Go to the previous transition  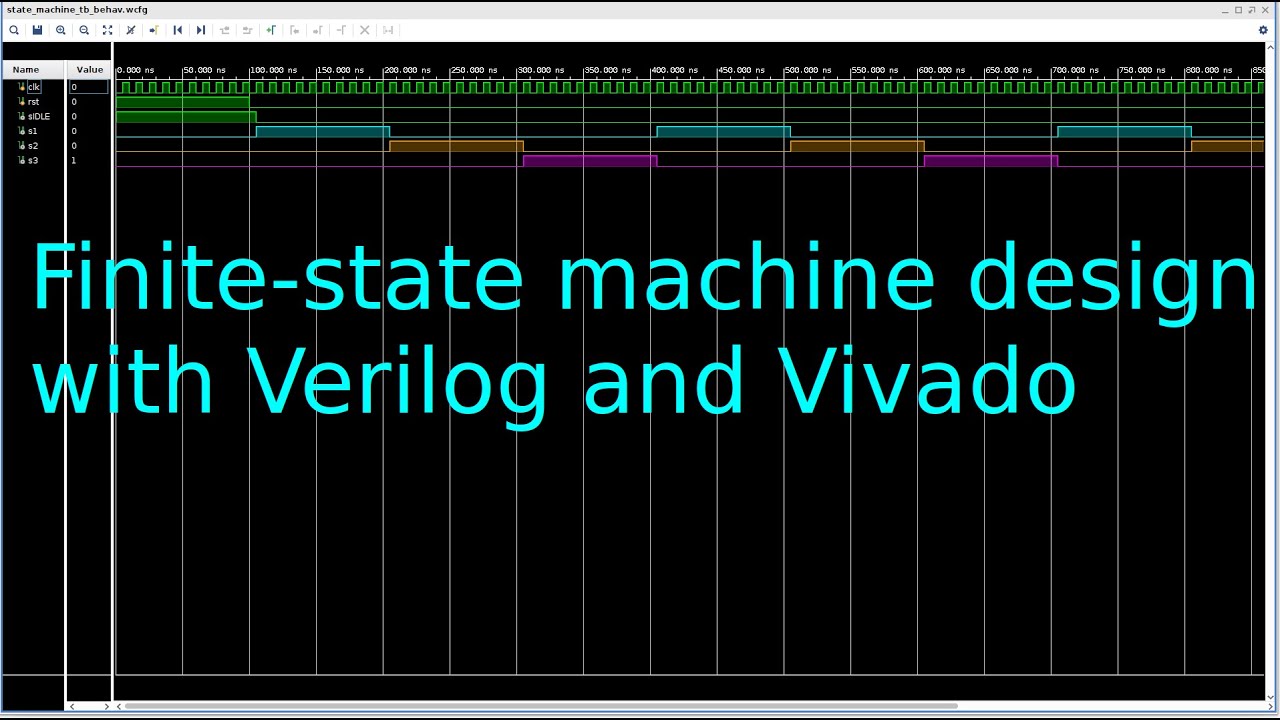point(224,30)
